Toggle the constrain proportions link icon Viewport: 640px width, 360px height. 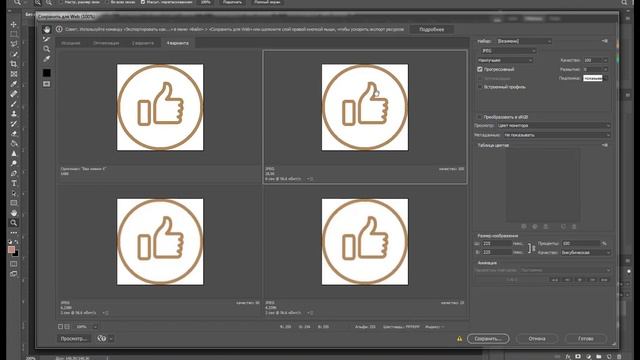pos(533,248)
